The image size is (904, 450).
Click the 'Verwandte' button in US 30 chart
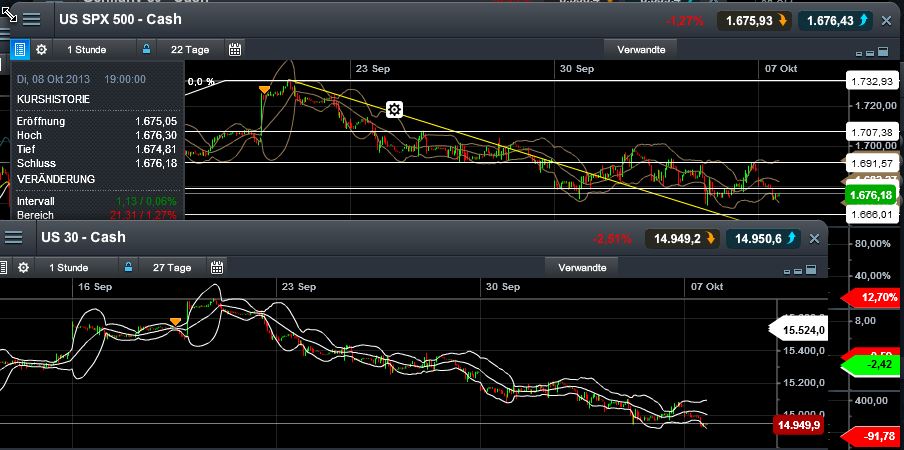(x=582, y=267)
